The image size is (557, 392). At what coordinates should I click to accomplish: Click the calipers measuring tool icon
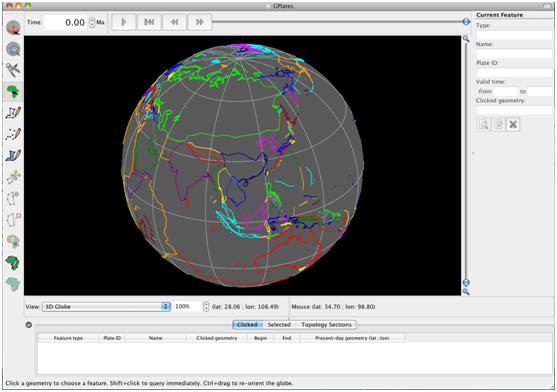13,70
